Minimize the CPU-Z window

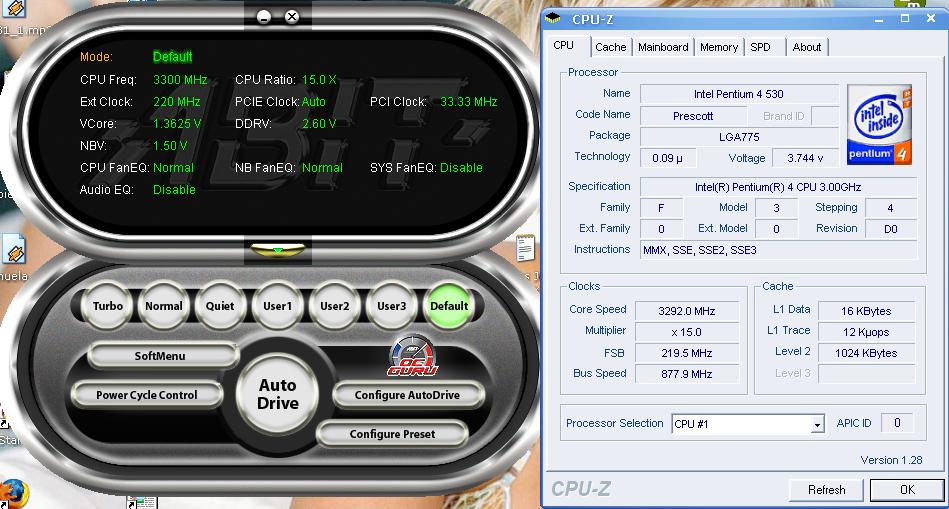point(879,19)
